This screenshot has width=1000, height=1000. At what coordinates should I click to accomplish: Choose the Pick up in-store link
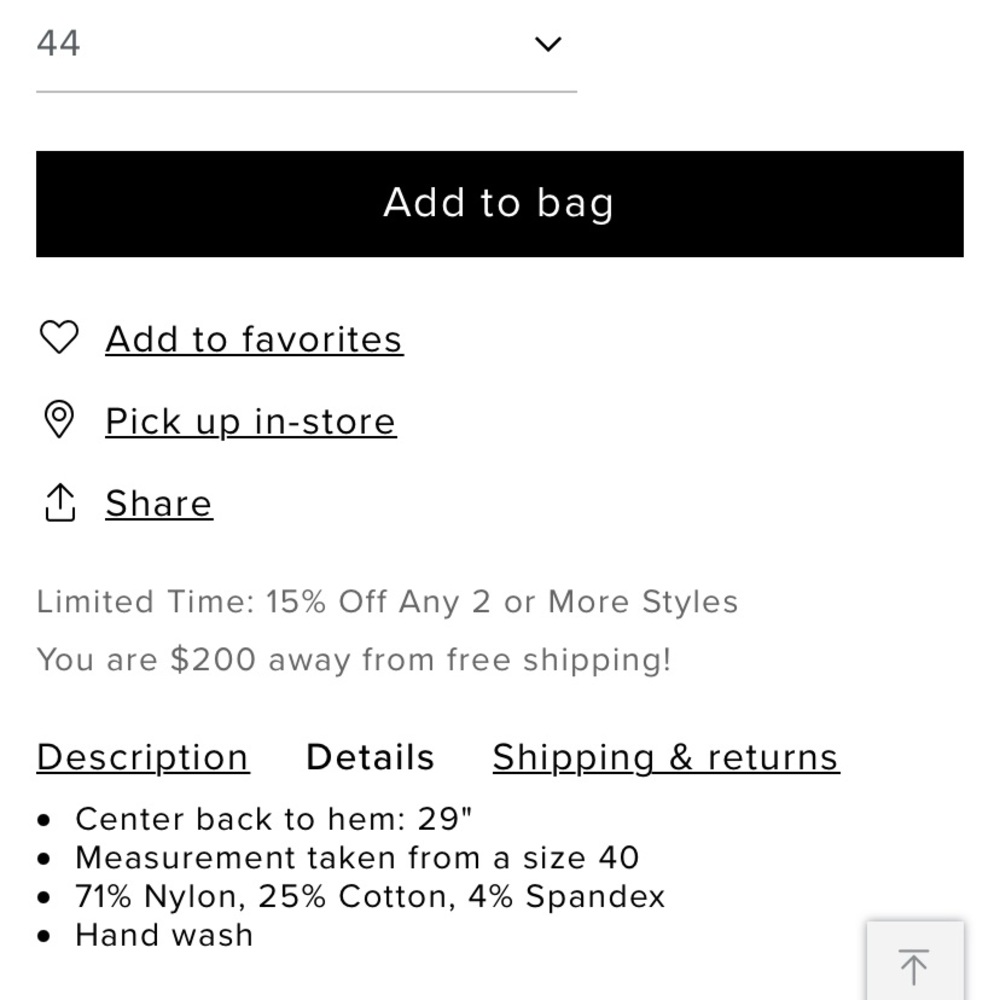251,422
